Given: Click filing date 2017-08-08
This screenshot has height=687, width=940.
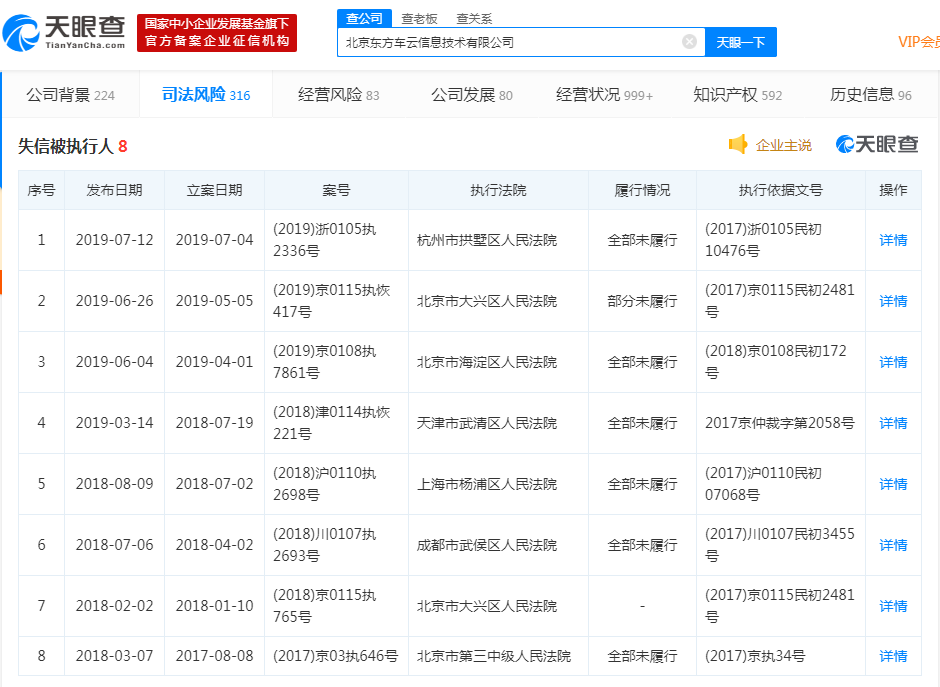Looking at the screenshot, I should 215,656.
